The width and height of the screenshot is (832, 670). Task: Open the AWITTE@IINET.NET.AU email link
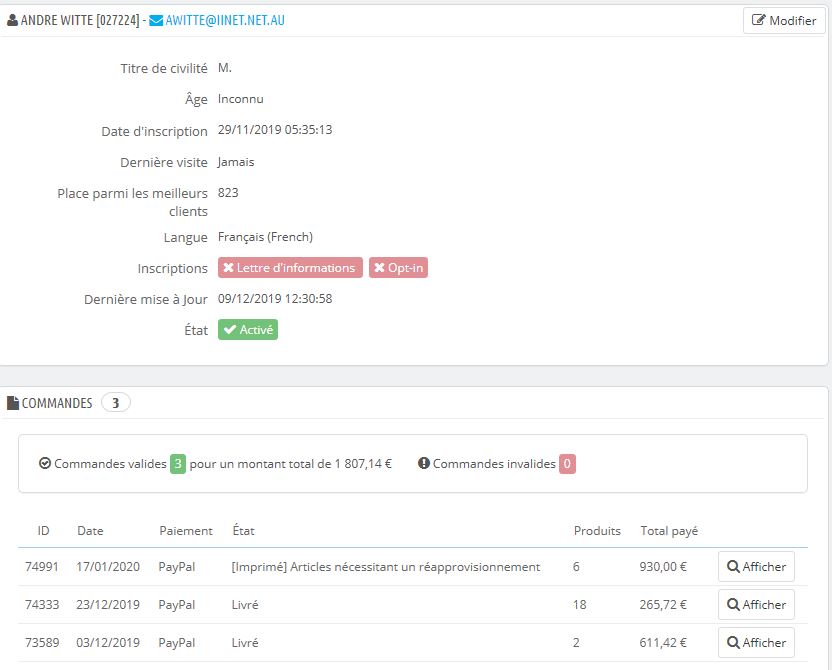coord(225,20)
